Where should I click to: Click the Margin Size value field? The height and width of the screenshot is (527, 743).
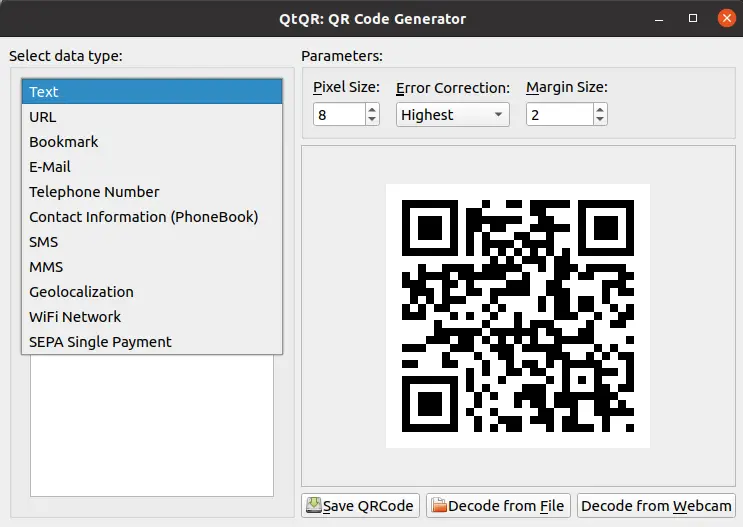(x=560, y=115)
